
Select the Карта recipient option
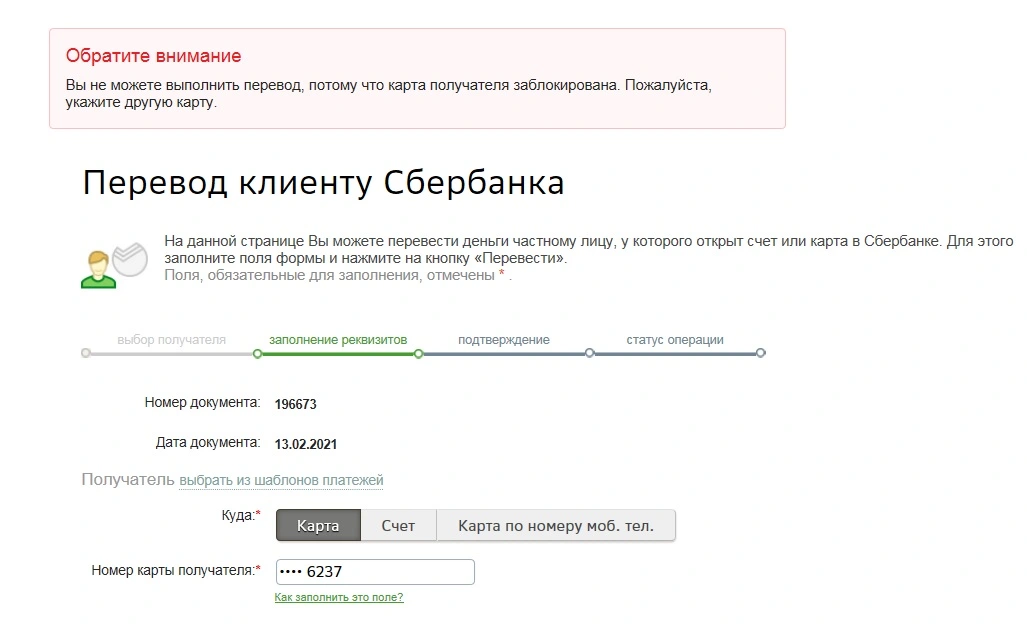[318, 525]
